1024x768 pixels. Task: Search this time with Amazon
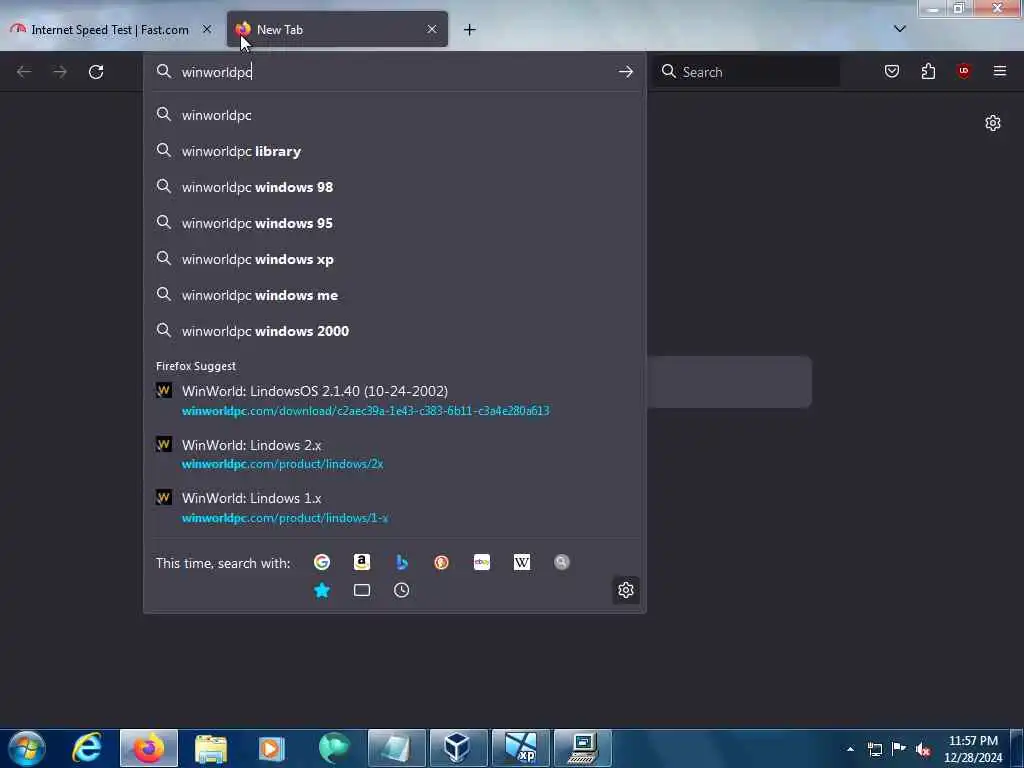pyautogui.click(x=362, y=562)
